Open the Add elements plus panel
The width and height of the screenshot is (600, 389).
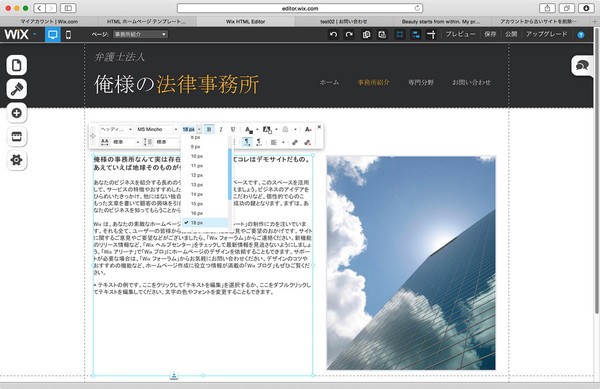[x=16, y=113]
